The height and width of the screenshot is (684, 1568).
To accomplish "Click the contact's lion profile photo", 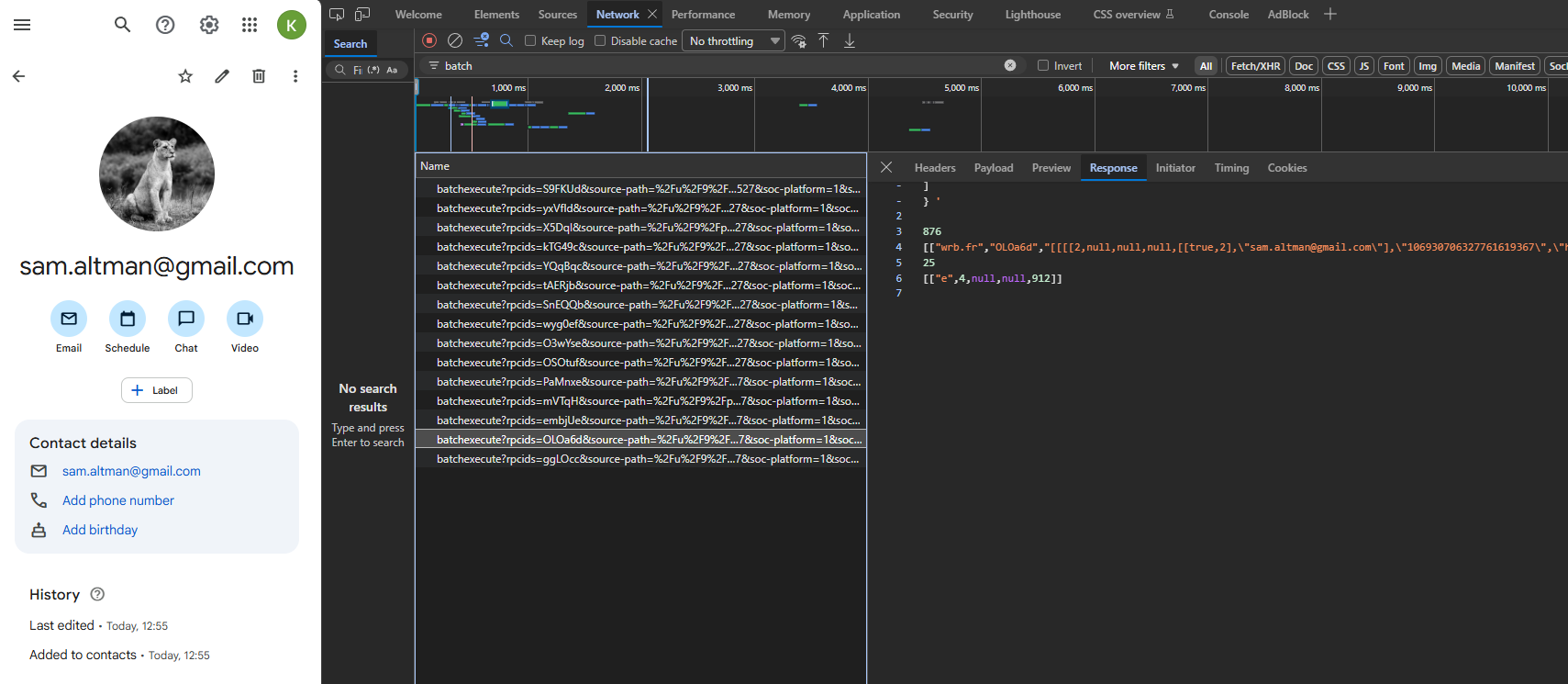I will pyautogui.click(x=157, y=174).
